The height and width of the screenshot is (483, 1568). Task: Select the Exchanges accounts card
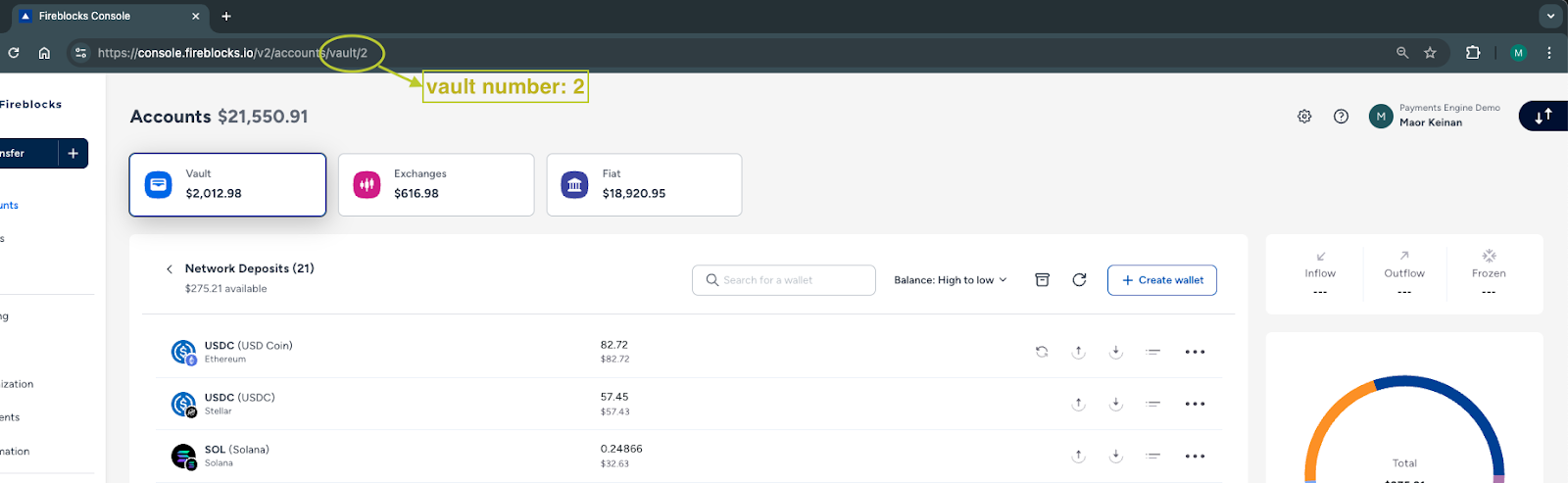pyautogui.click(x=436, y=184)
